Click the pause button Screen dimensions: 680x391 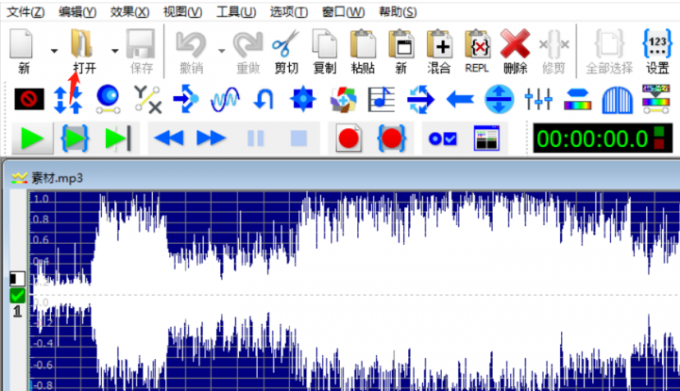(x=255, y=139)
